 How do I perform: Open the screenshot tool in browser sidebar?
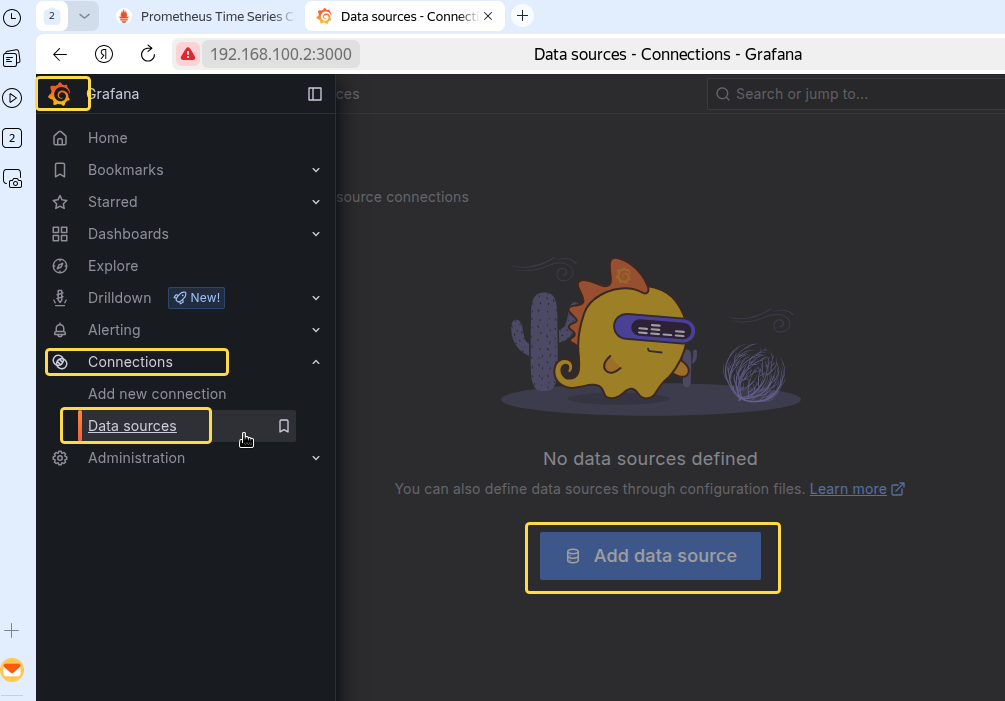(x=13, y=179)
